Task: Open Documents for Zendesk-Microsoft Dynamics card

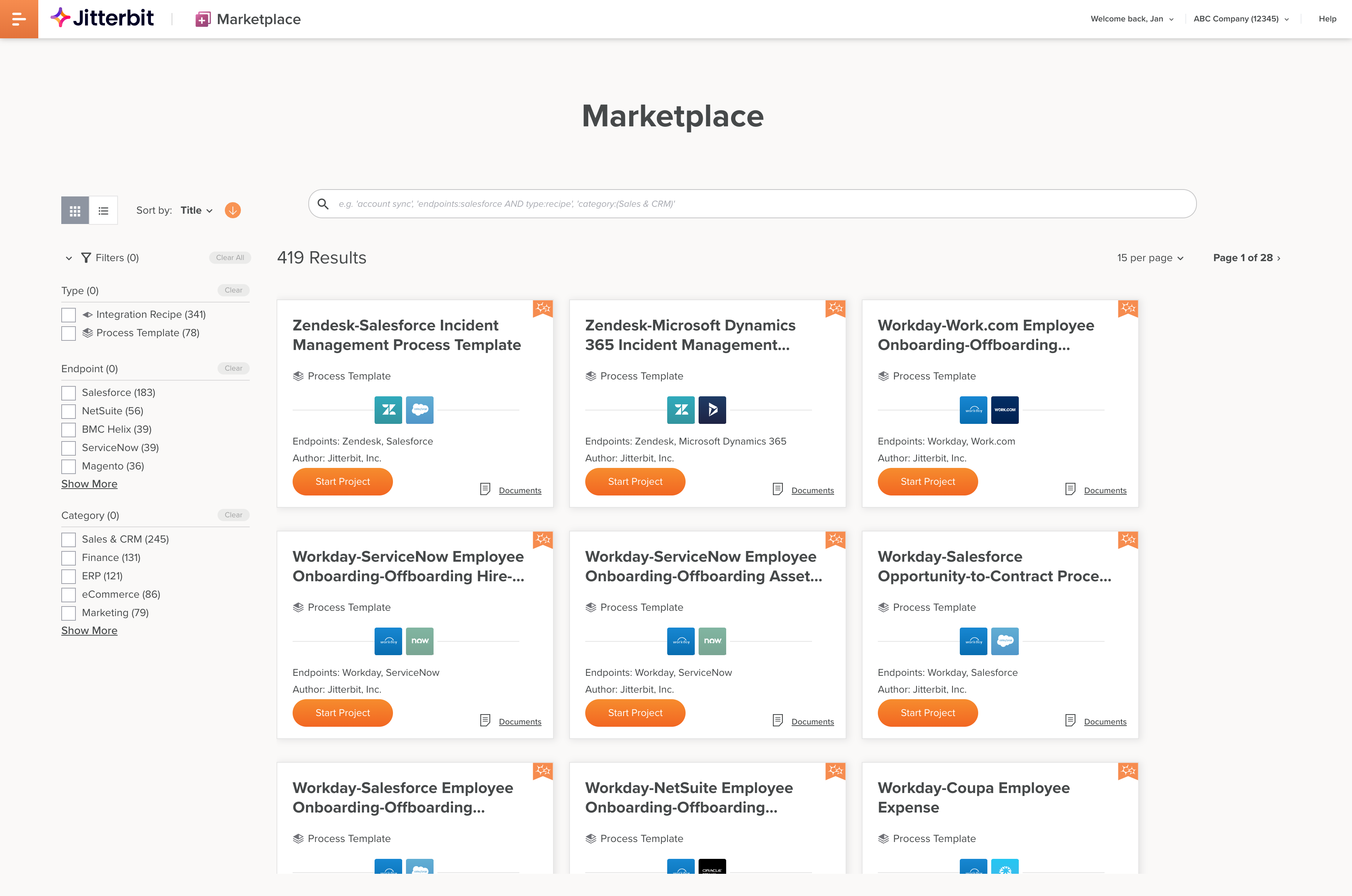Action: 813,490
